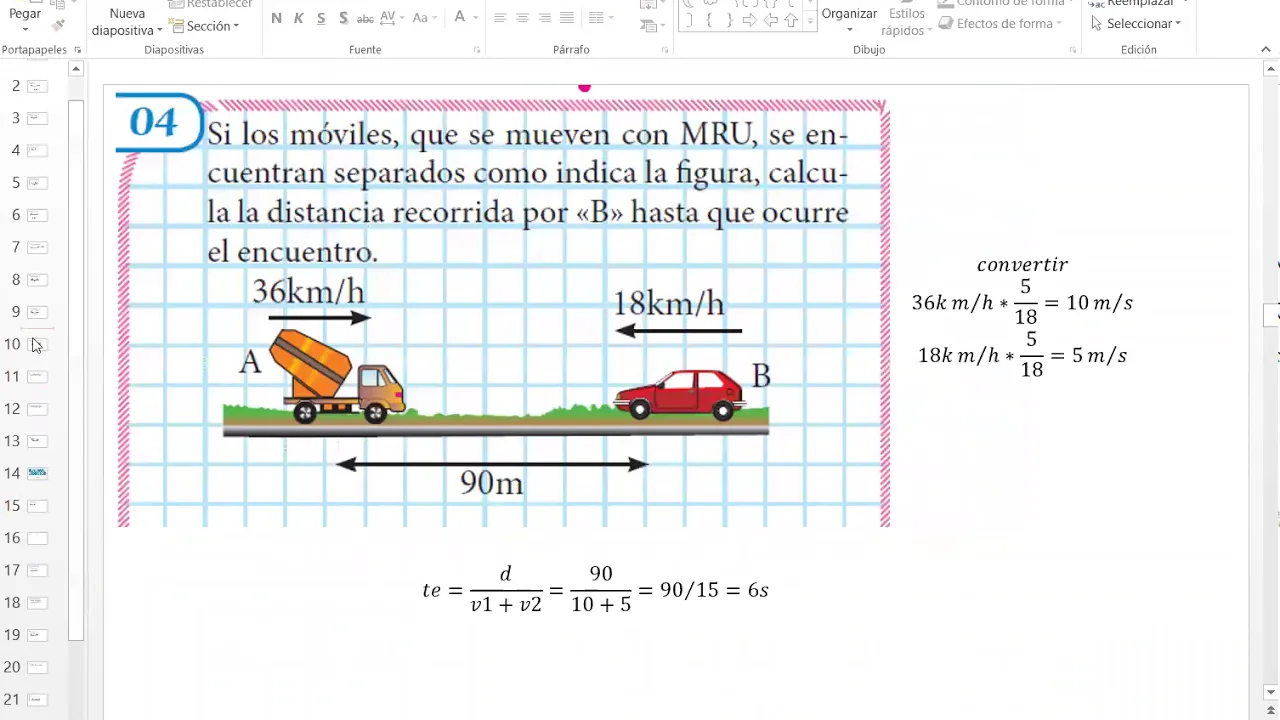Select slide 11 thumbnail
The width and height of the screenshot is (1280, 720).
point(38,376)
